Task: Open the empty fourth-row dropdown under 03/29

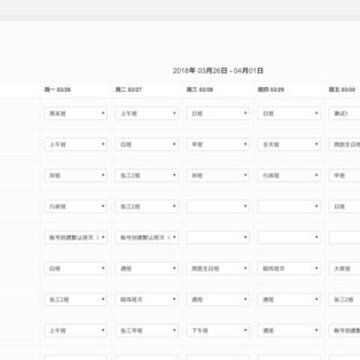Action: tap(289, 206)
